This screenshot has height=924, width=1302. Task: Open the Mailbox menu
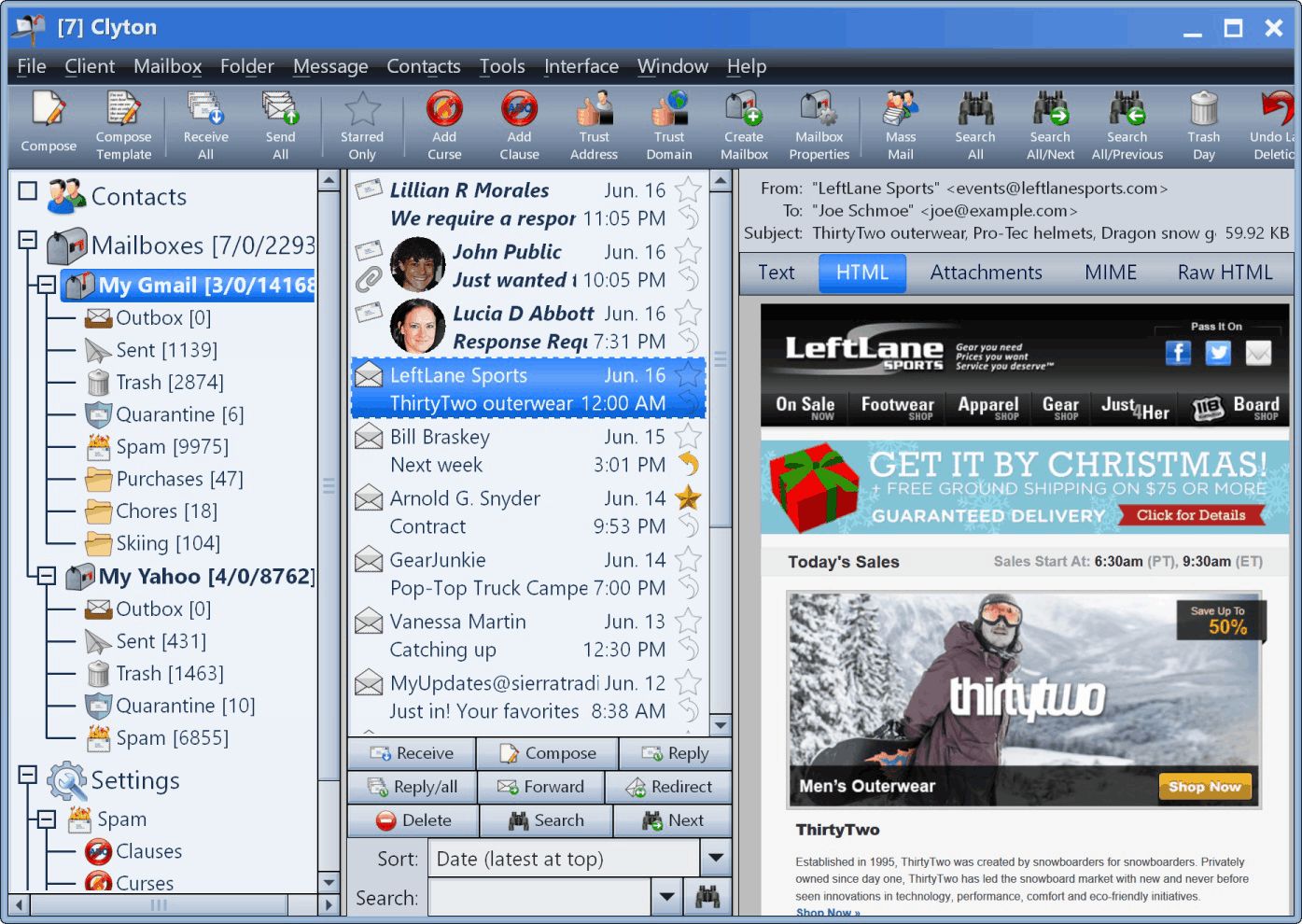[x=168, y=66]
